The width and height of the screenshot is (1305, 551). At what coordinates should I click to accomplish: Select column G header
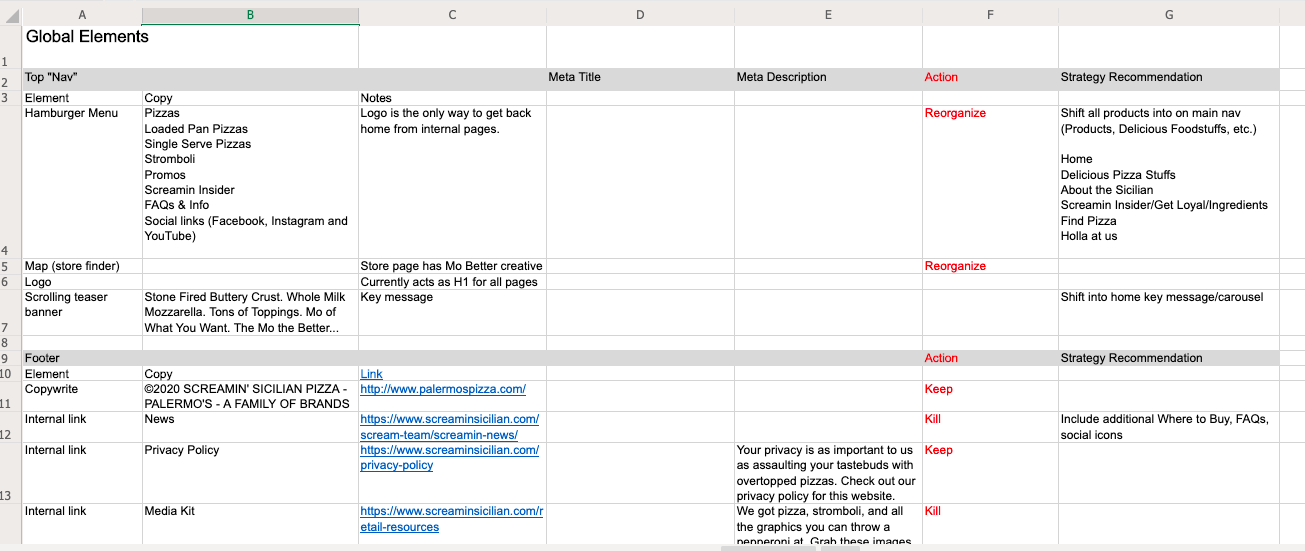(1168, 15)
